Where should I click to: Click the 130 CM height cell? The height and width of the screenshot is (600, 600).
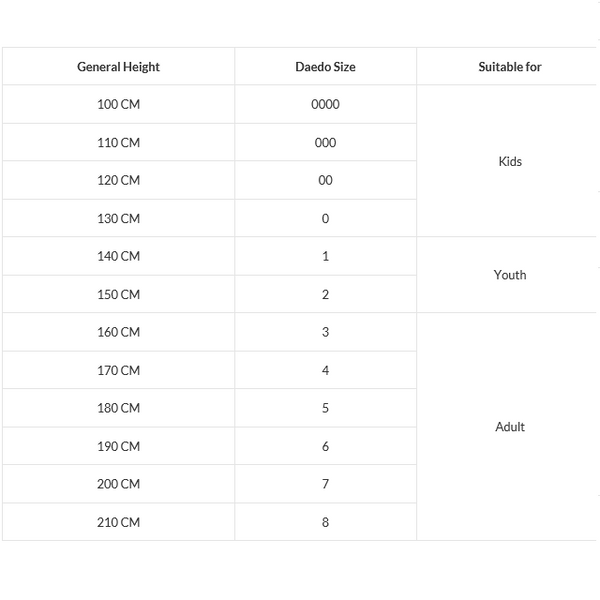tap(118, 218)
